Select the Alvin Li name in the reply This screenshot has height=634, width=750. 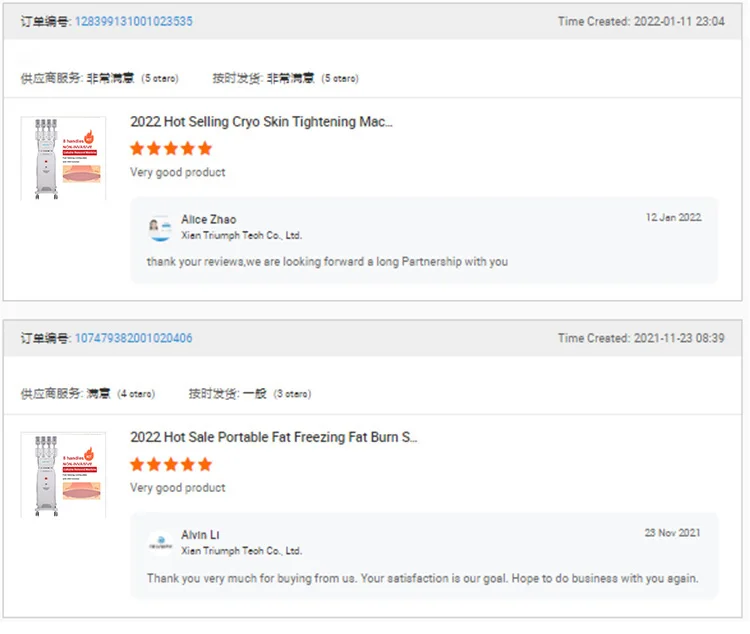[x=201, y=535]
